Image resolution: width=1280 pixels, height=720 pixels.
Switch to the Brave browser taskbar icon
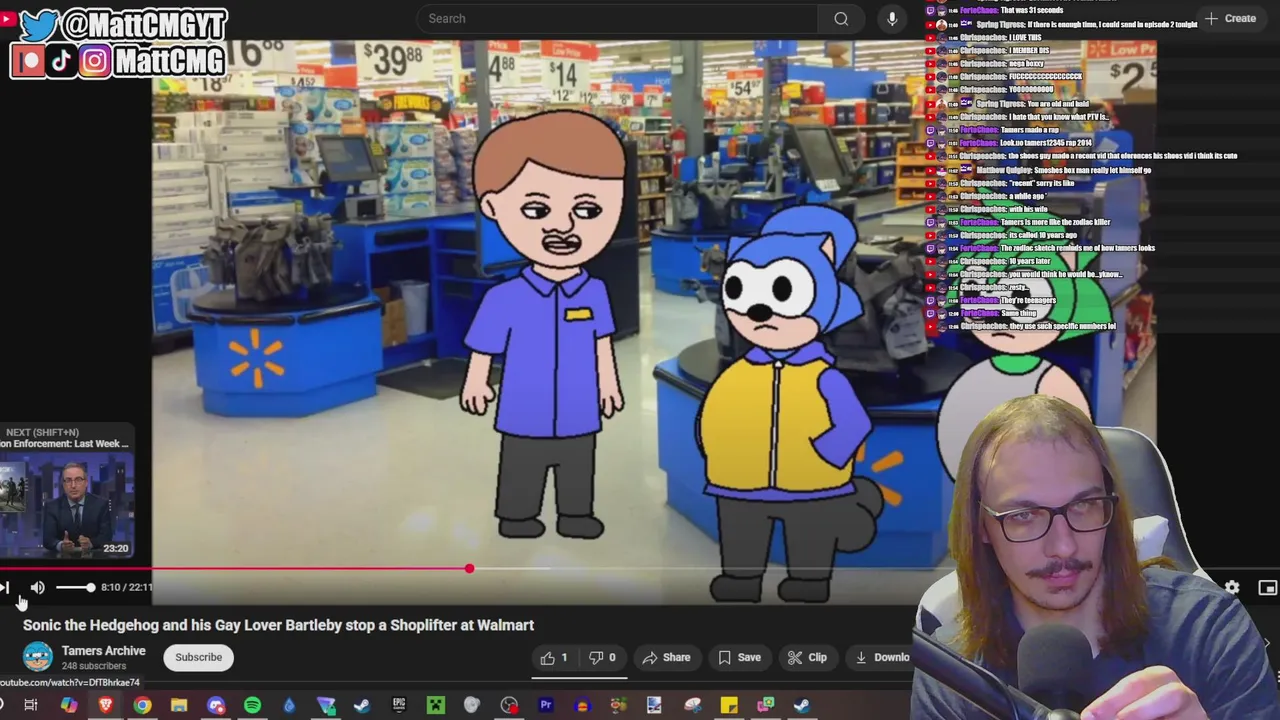point(105,705)
